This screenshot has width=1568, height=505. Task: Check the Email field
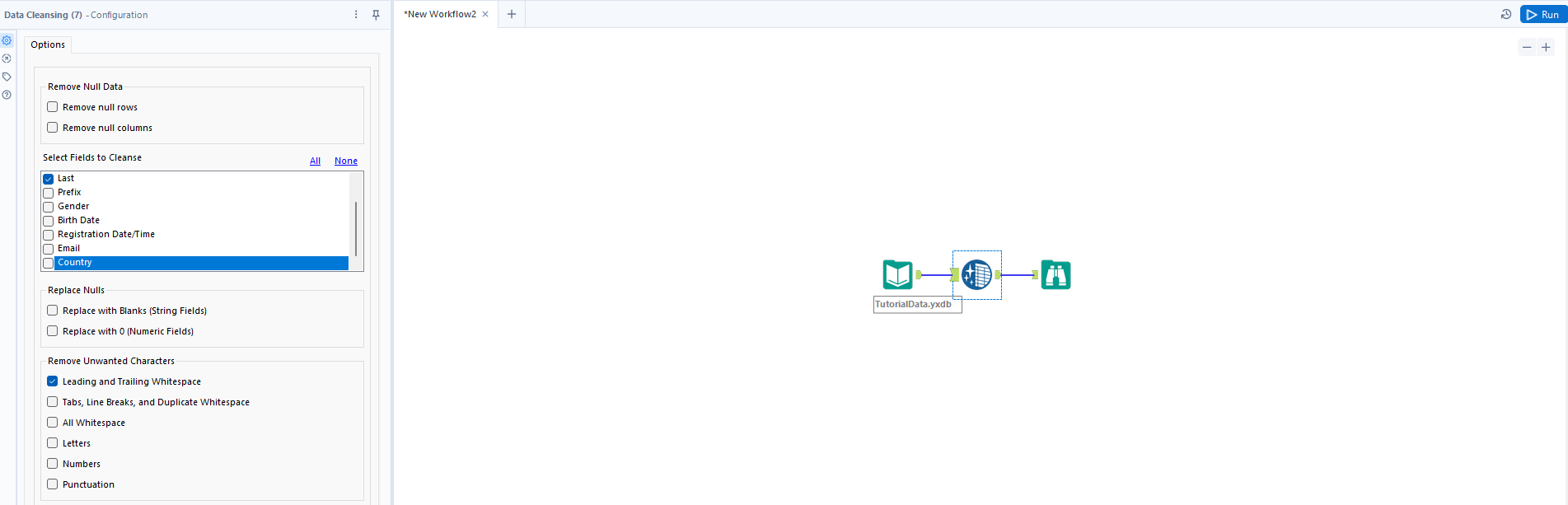pyautogui.click(x=49, y=249)
